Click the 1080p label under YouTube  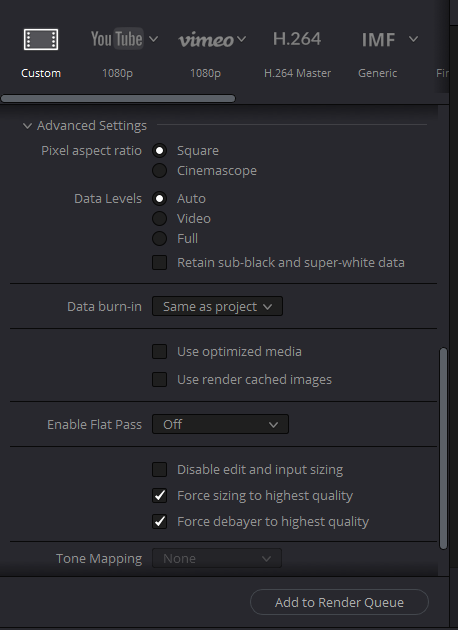tap(117, 73)
